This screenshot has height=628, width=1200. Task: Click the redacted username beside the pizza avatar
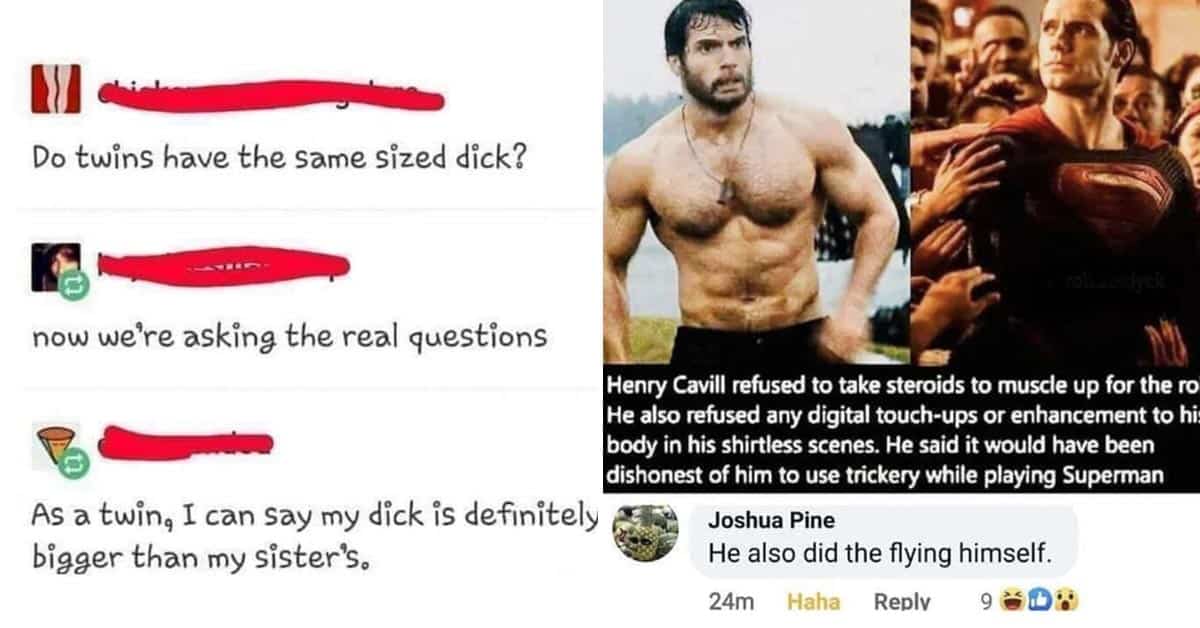(x=187, y=440)
